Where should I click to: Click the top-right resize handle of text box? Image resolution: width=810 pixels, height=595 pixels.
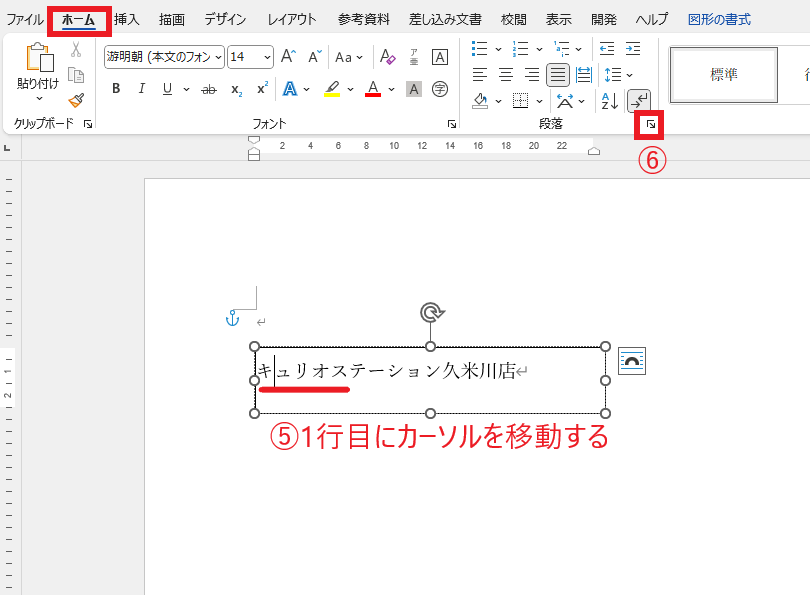[605, 347]
